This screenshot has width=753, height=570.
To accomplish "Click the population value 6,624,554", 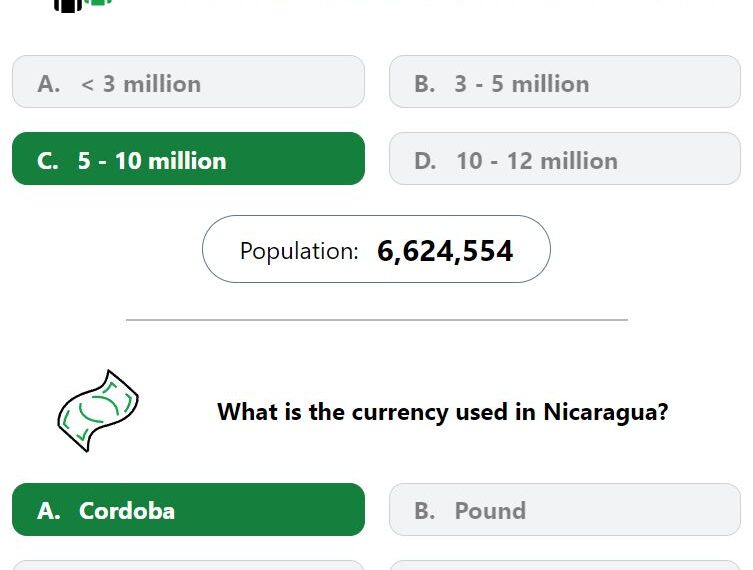I will pyautogui.click(x=445, y=251).
